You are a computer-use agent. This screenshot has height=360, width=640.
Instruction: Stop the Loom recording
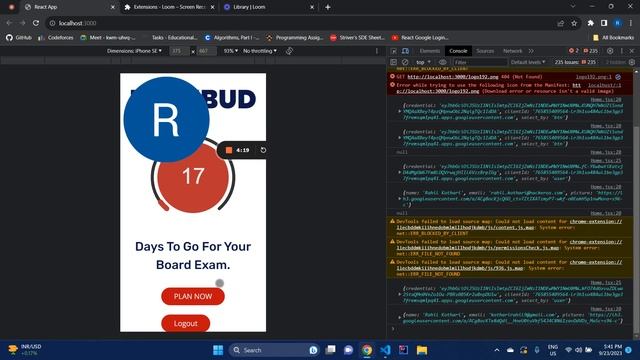pos(229,150)
